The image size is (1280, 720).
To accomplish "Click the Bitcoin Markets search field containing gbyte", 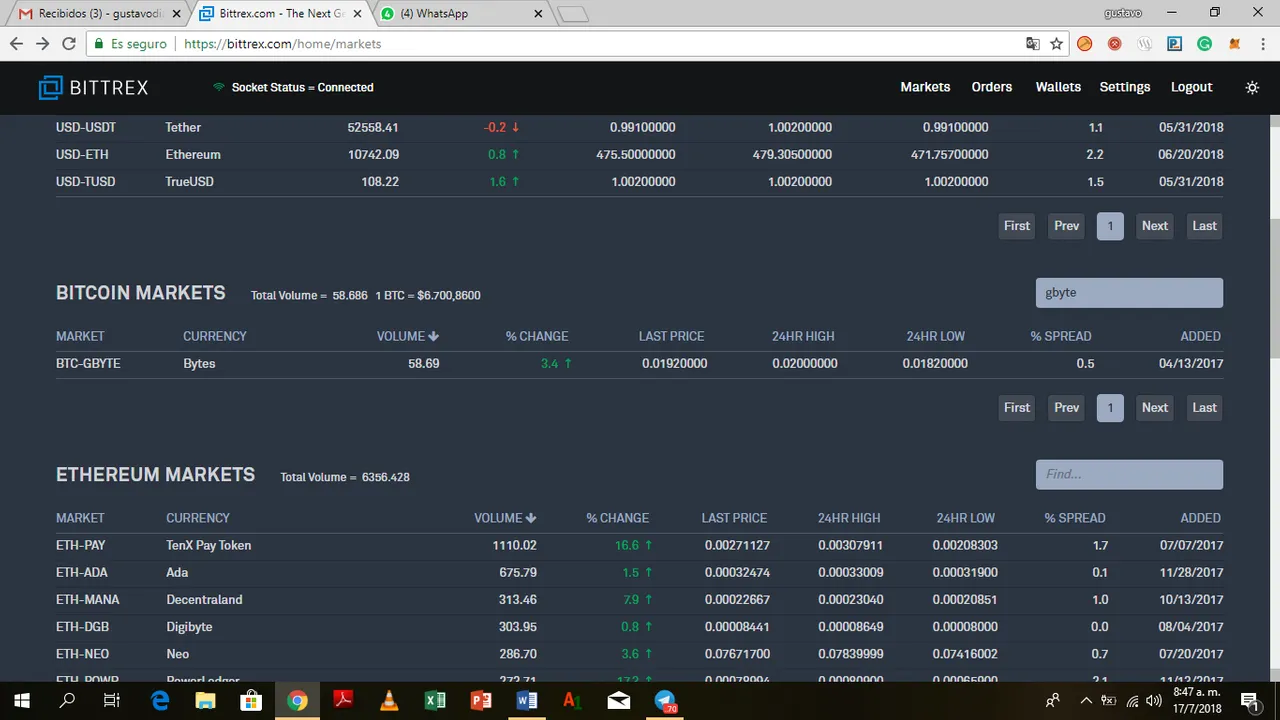I will 1129,292.
